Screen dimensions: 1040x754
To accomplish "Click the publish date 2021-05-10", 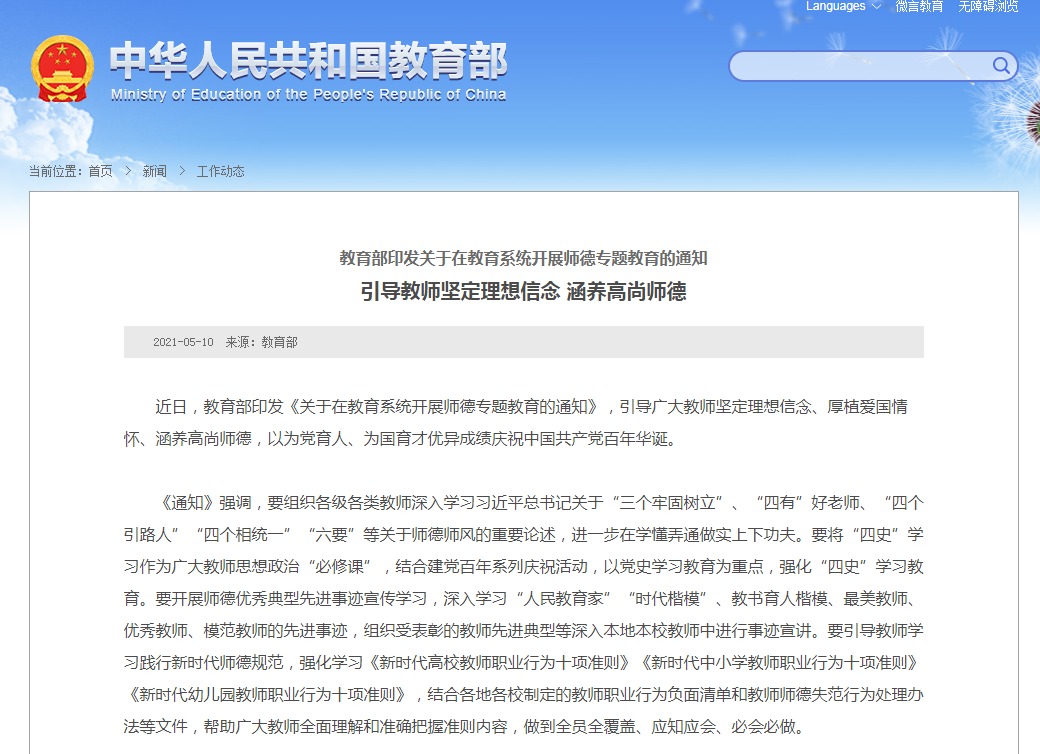I will 183,342.
